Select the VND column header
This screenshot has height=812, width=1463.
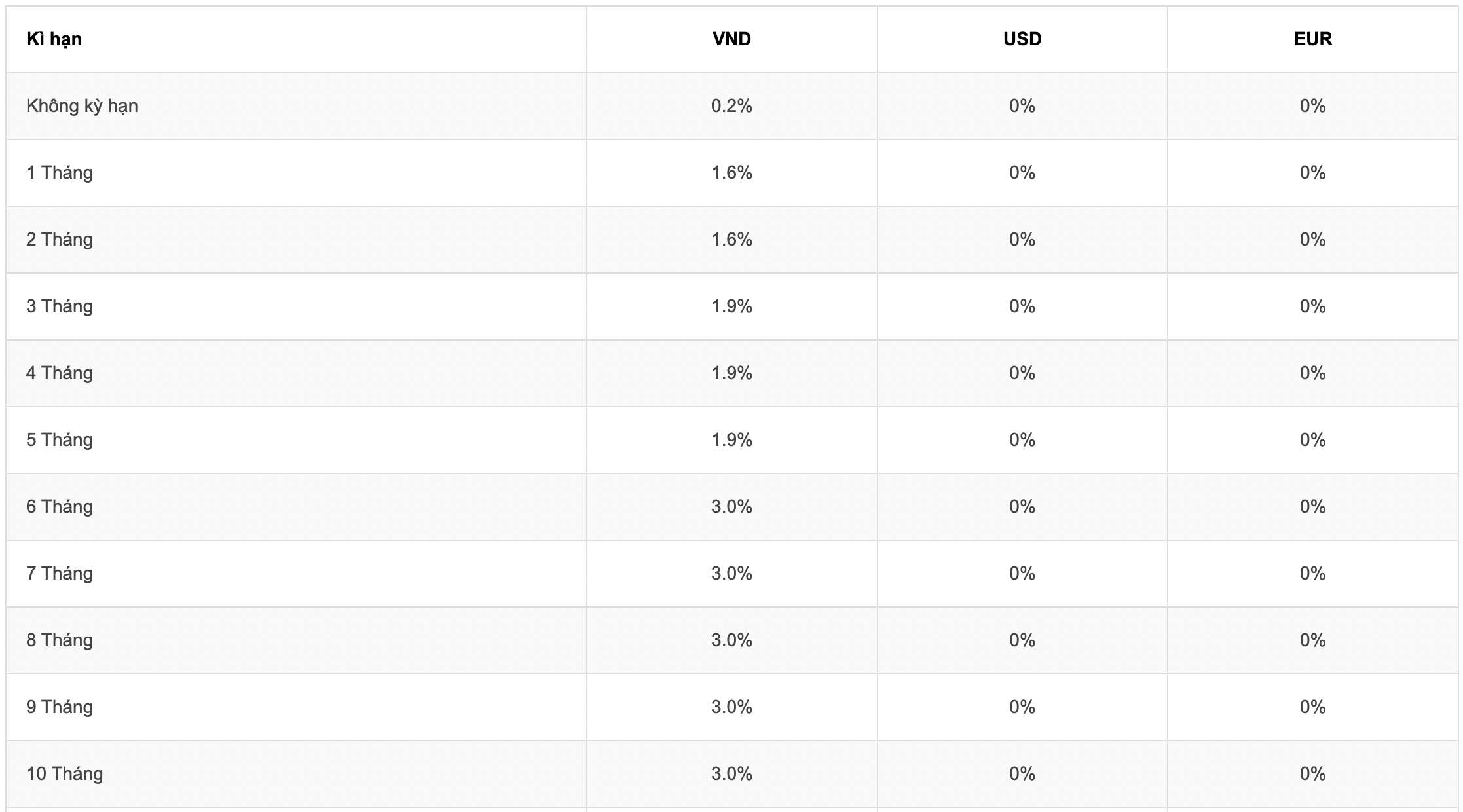click(x=731, y=39)
